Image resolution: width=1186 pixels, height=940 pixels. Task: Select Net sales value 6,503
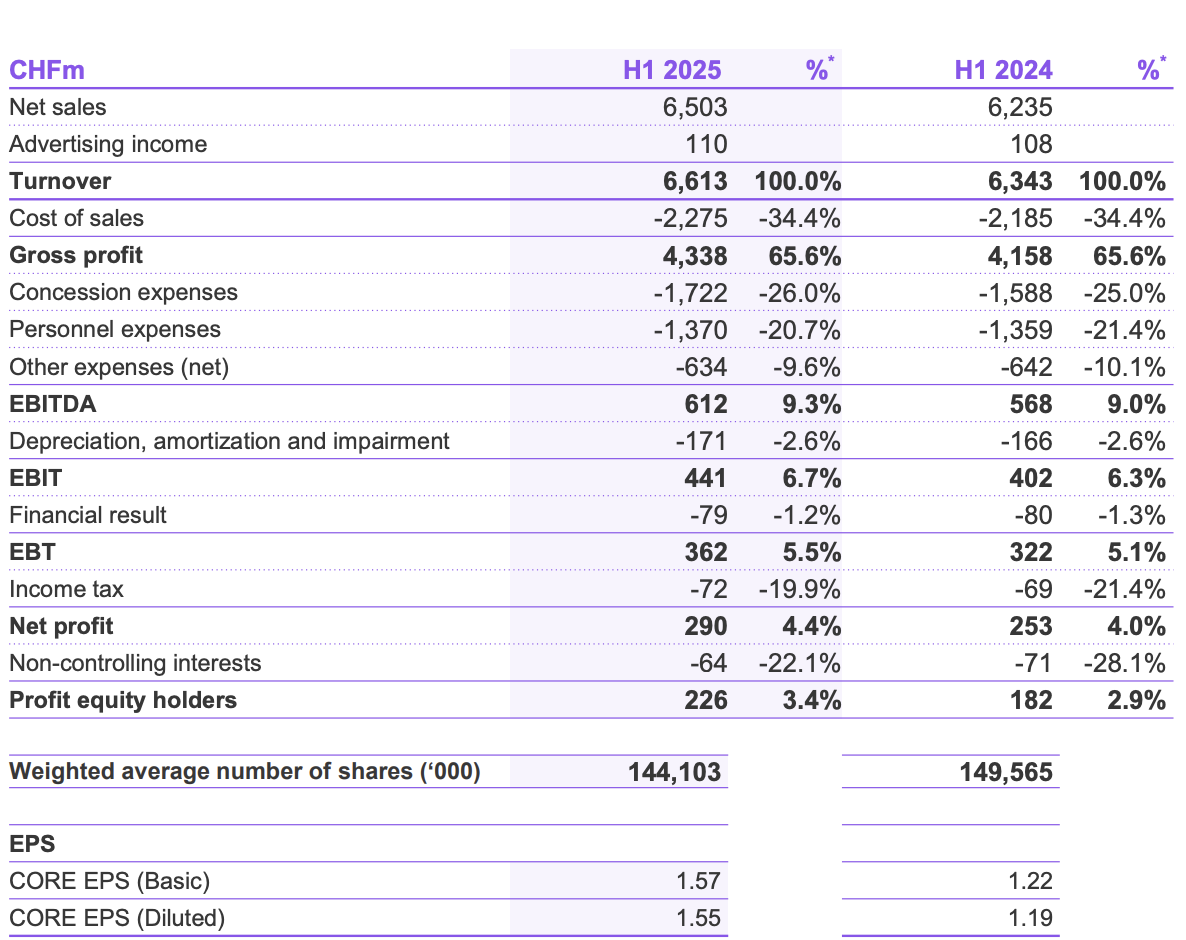[x=694, y=107]
